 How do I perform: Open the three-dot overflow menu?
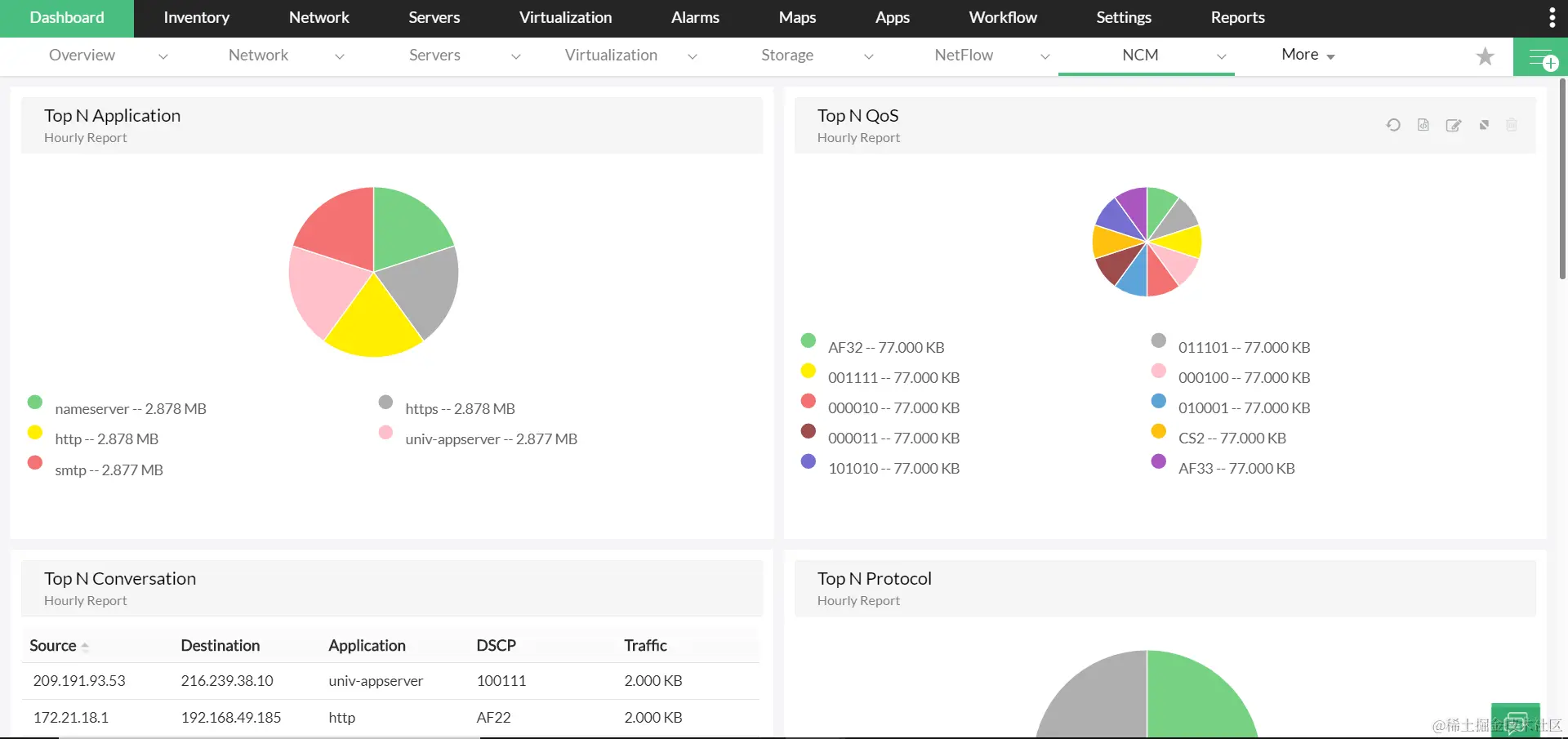(x=1552, y=16)
